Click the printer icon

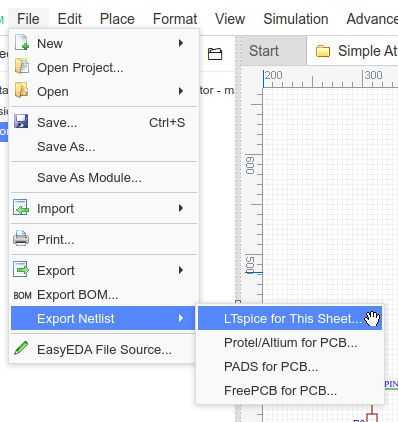point(21,238)
